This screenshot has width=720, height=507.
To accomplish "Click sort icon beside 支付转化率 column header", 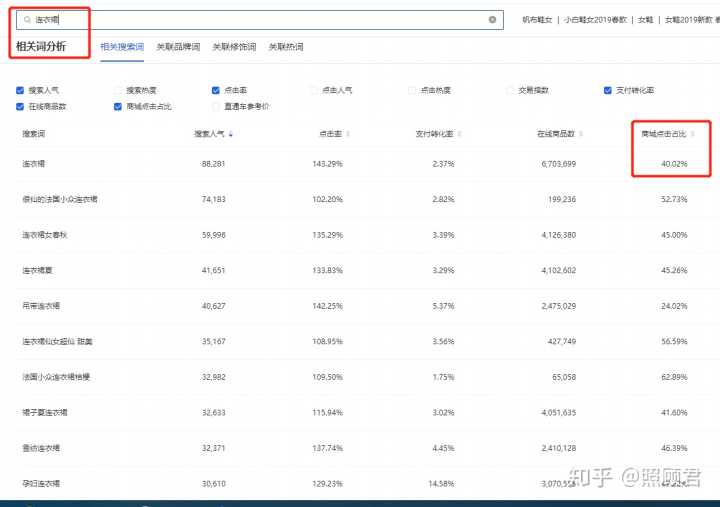I will [x=459, y=134].
